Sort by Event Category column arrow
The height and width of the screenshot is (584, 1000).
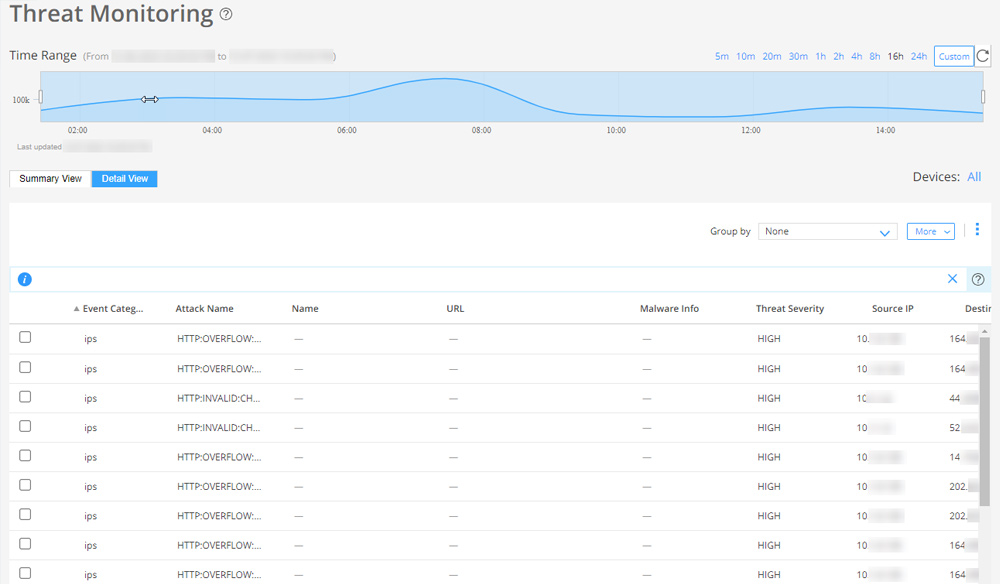coord(77,309)
